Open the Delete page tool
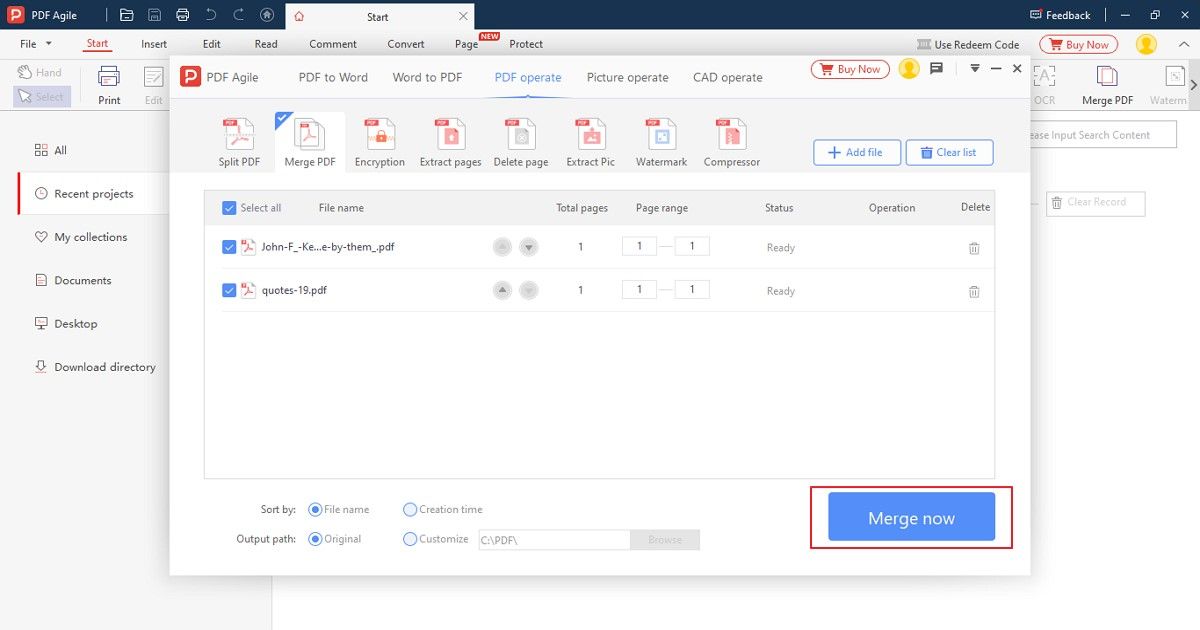 coord(521,142)
